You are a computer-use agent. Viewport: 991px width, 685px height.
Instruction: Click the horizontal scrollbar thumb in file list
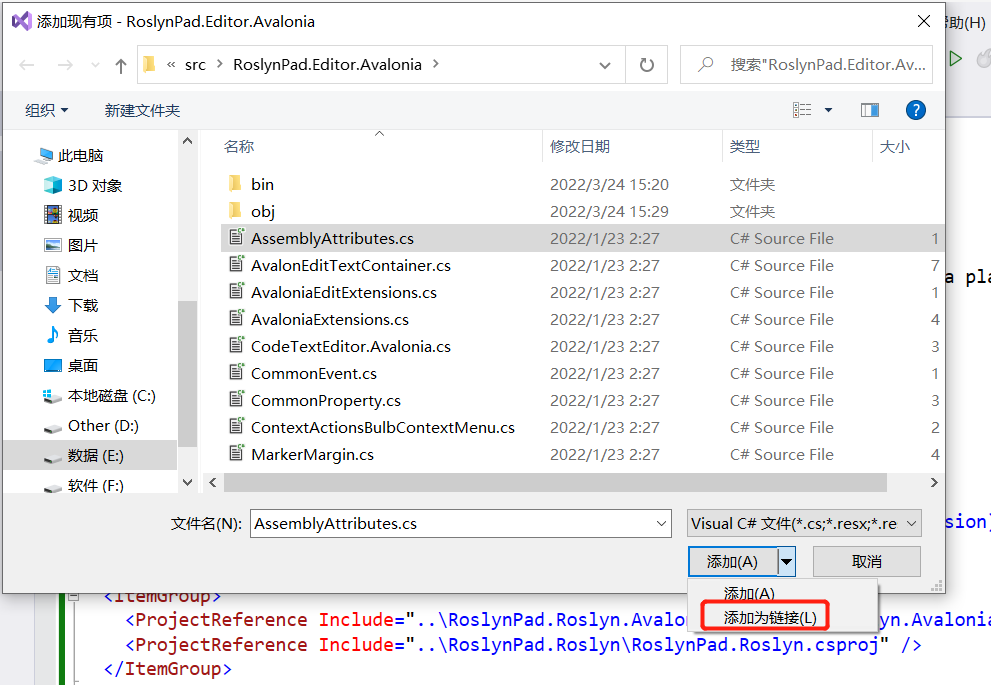point(555,483)
